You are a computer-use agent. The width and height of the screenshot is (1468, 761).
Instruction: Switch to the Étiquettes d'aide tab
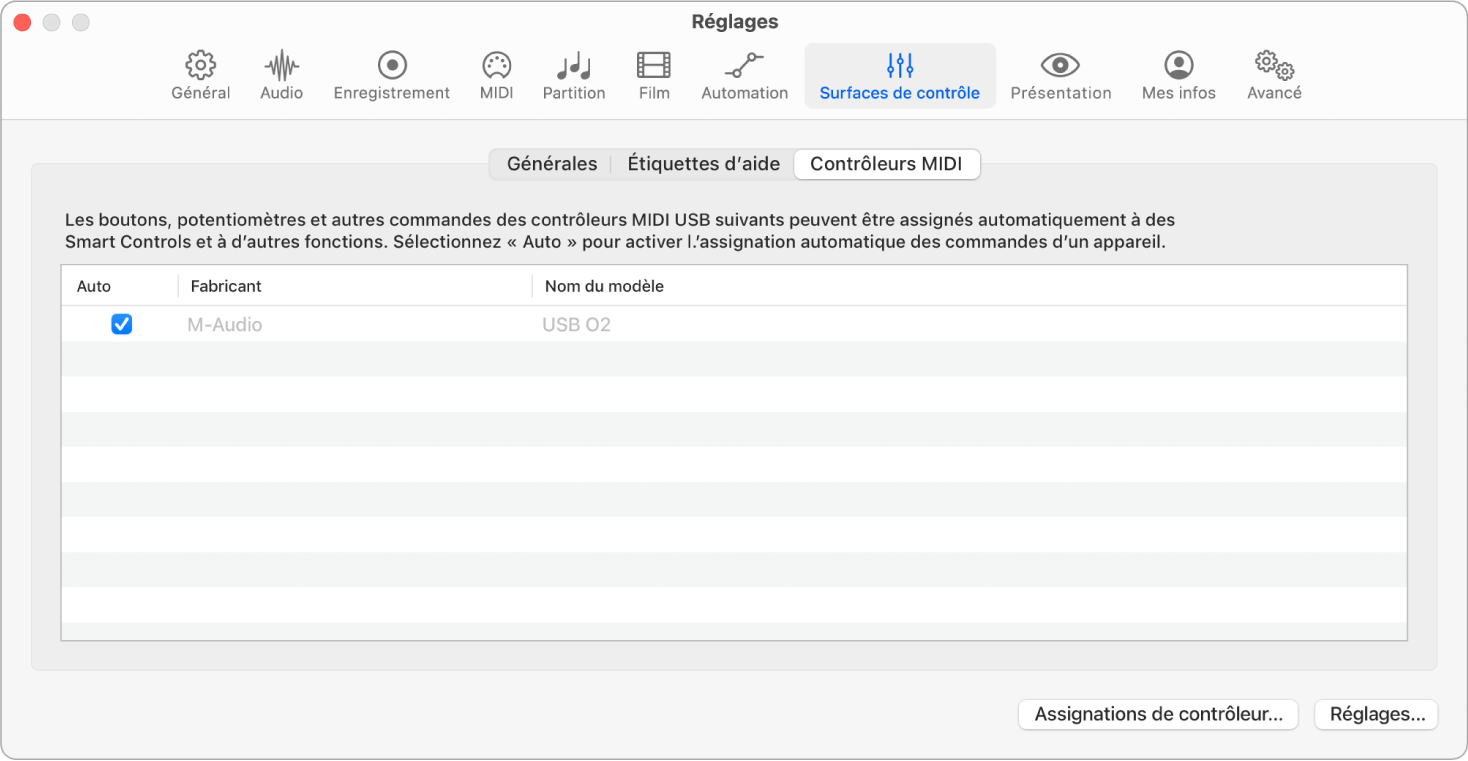tap(703, 164)
